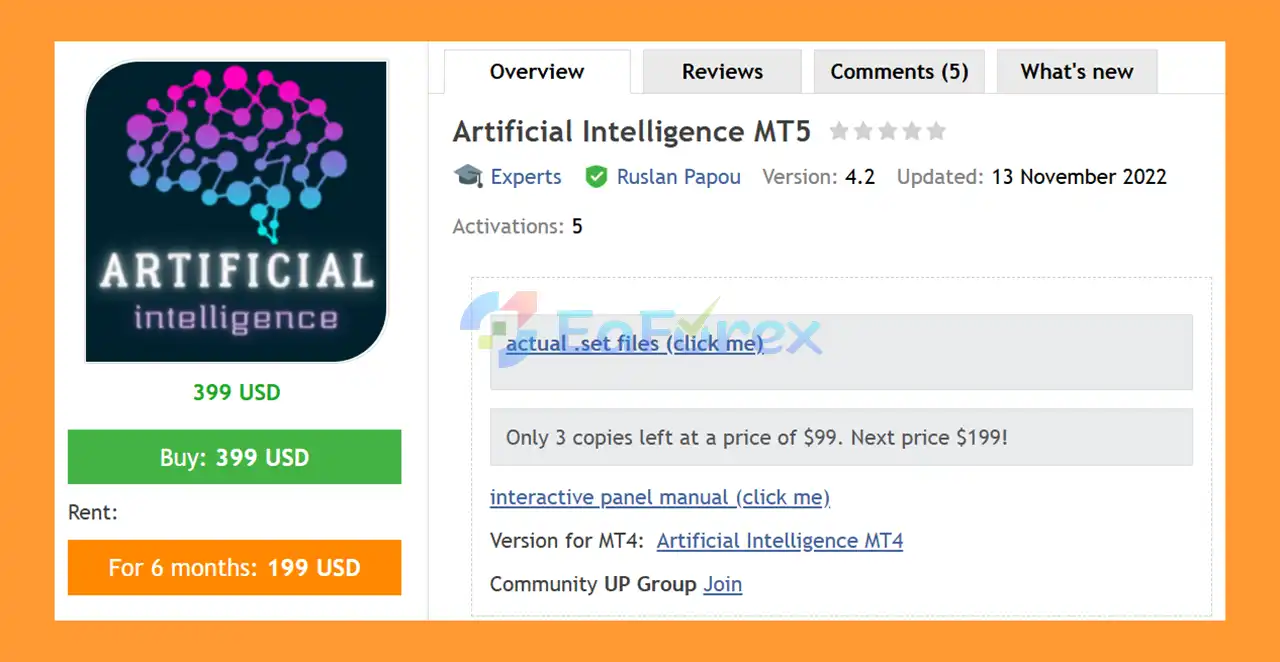Image resolution: width=1280 pixels, height=662 pixels.
Task: Switch to the Overview tab
Action: tap(537, 72)
